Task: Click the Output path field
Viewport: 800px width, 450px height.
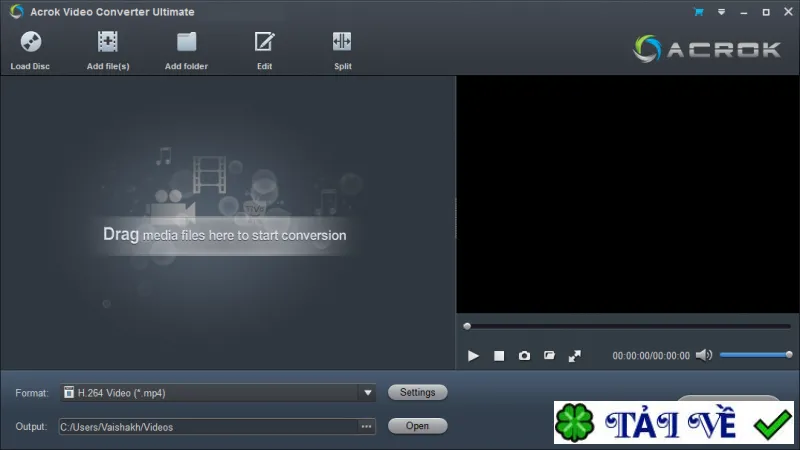Action: coord(209,427)
